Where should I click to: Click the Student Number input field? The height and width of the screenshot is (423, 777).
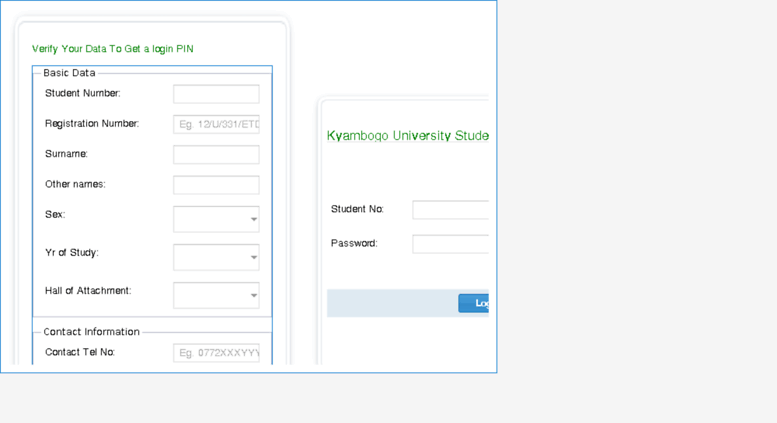216,94
